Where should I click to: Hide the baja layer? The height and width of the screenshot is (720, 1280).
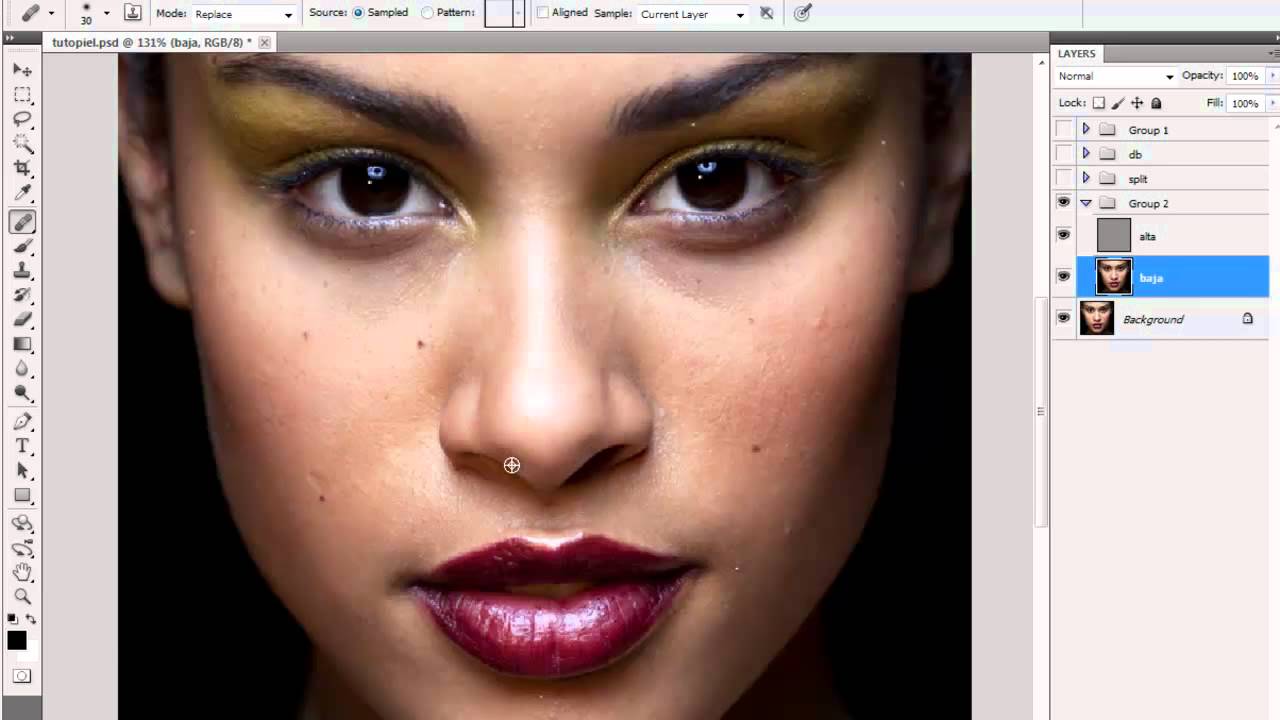[1063, 277]
